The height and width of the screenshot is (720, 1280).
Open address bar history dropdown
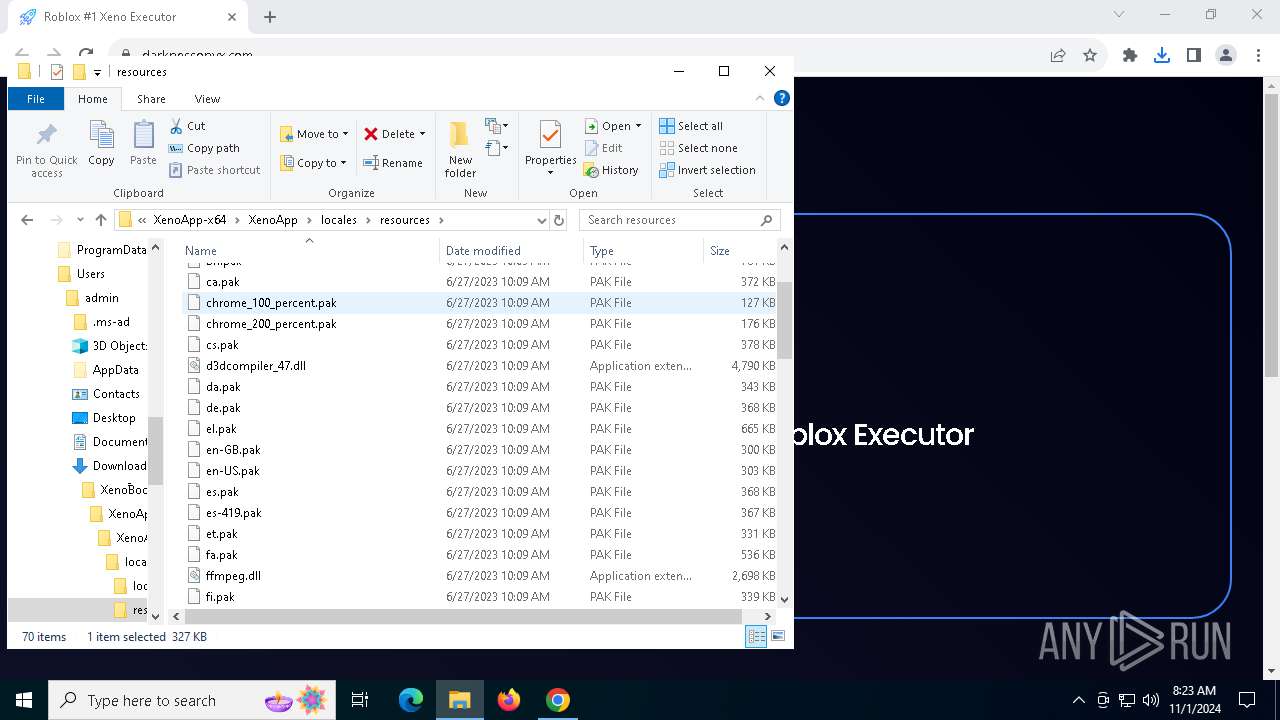point(541,220)
